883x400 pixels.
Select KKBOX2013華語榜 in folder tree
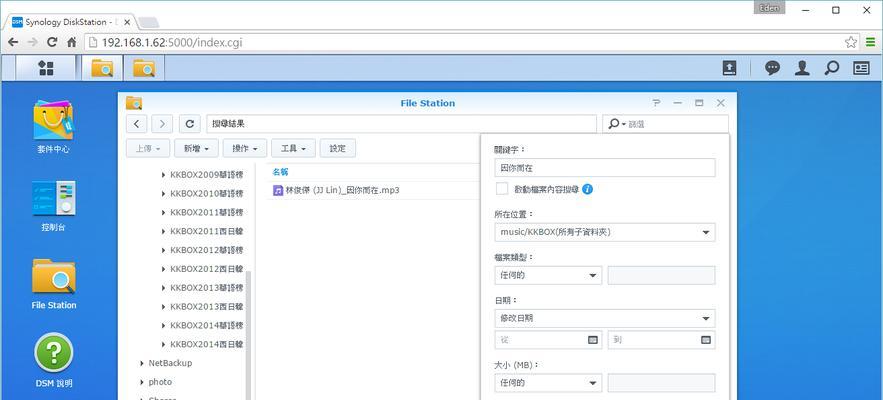coord(207,288)
